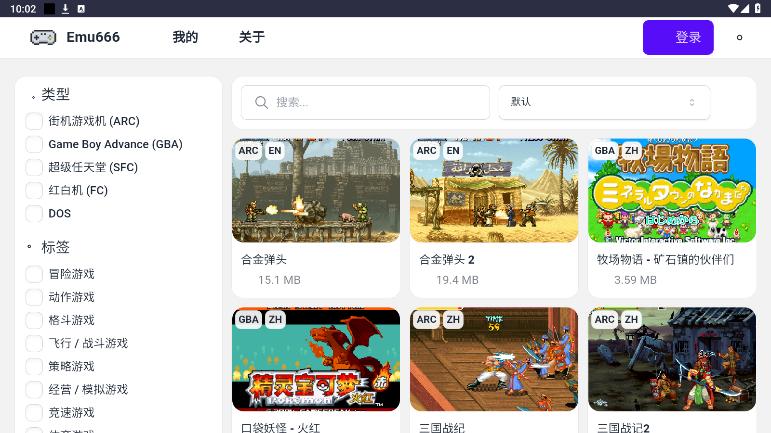Check the 超级任天堂 (SFC) checkbox
This screenshot has height=433, width=771.
(34, 167)
